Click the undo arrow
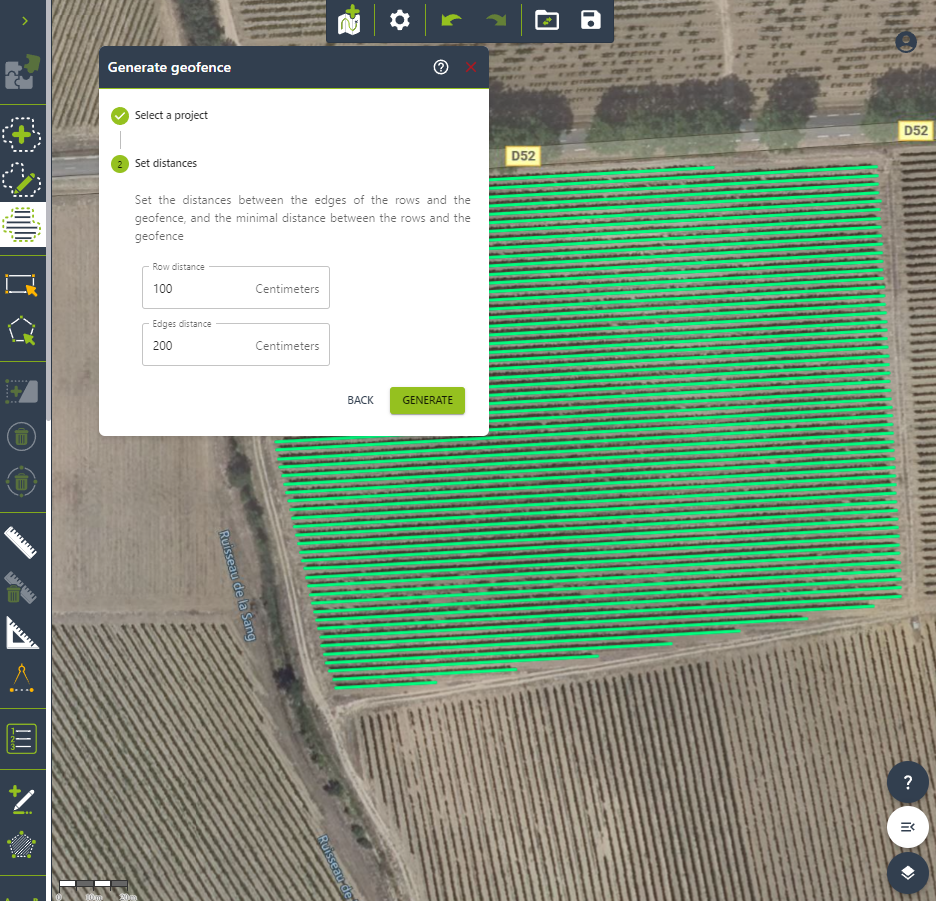This screenshot has height=901, width=936. [x=451, y=20]
